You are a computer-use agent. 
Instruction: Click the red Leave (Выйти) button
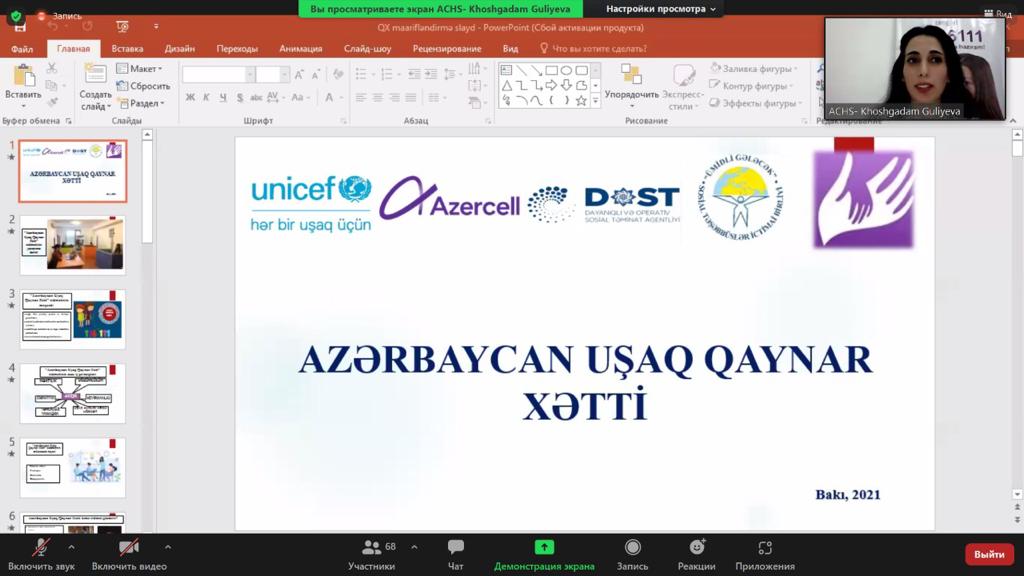(x=989, y=554)
